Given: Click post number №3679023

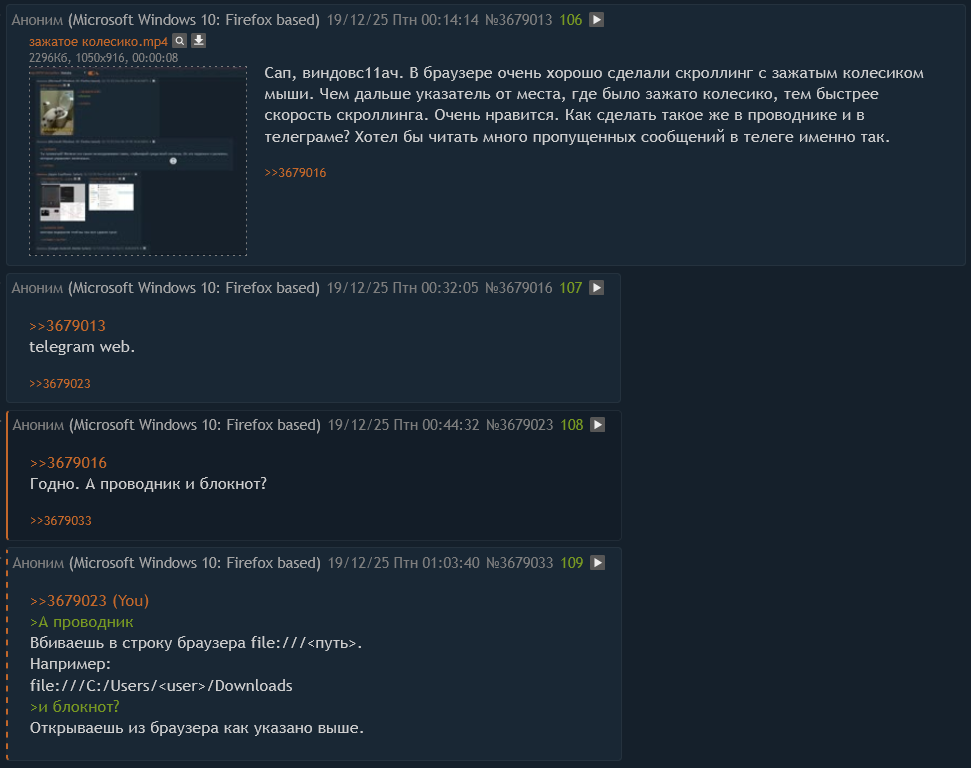Looking at the screenshot, I should pyautogui.click(x=520, y=425).
